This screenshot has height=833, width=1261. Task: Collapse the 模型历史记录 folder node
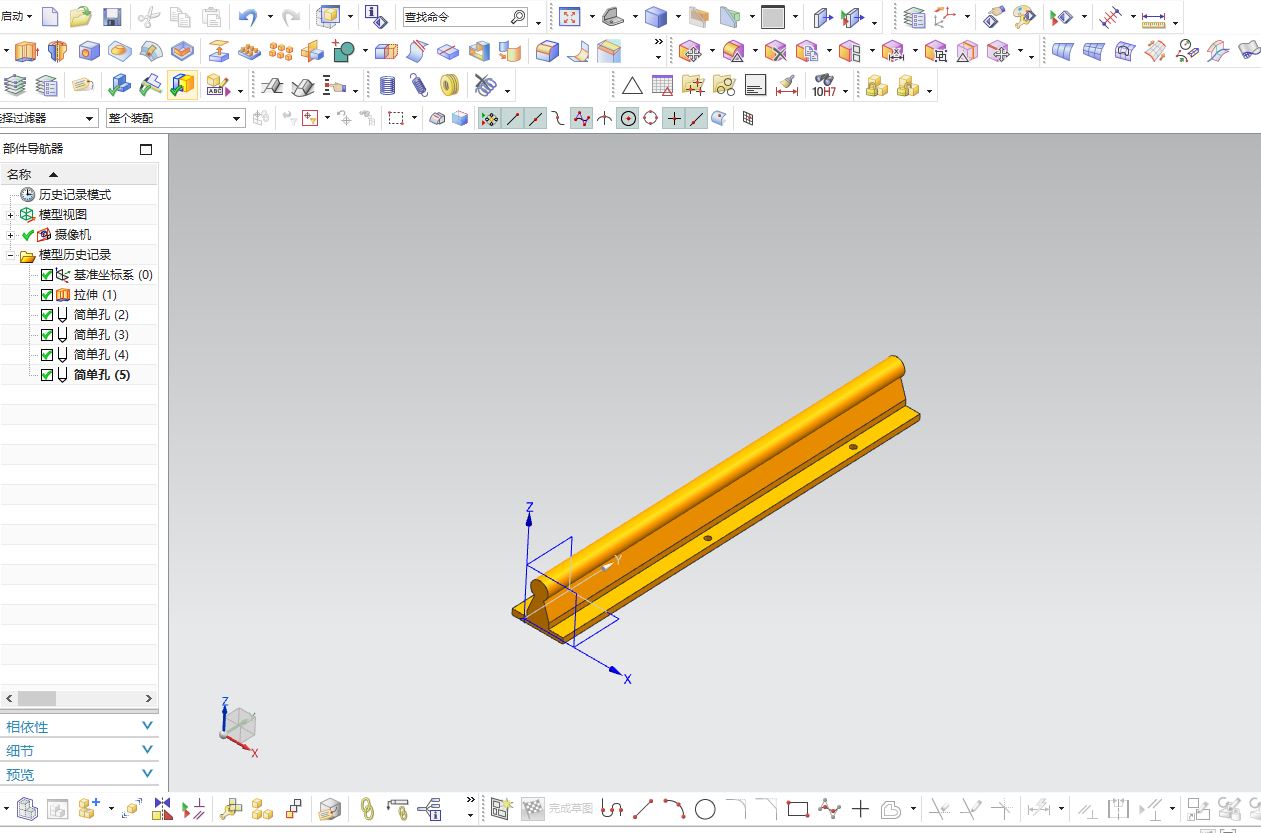coord(11,255)
